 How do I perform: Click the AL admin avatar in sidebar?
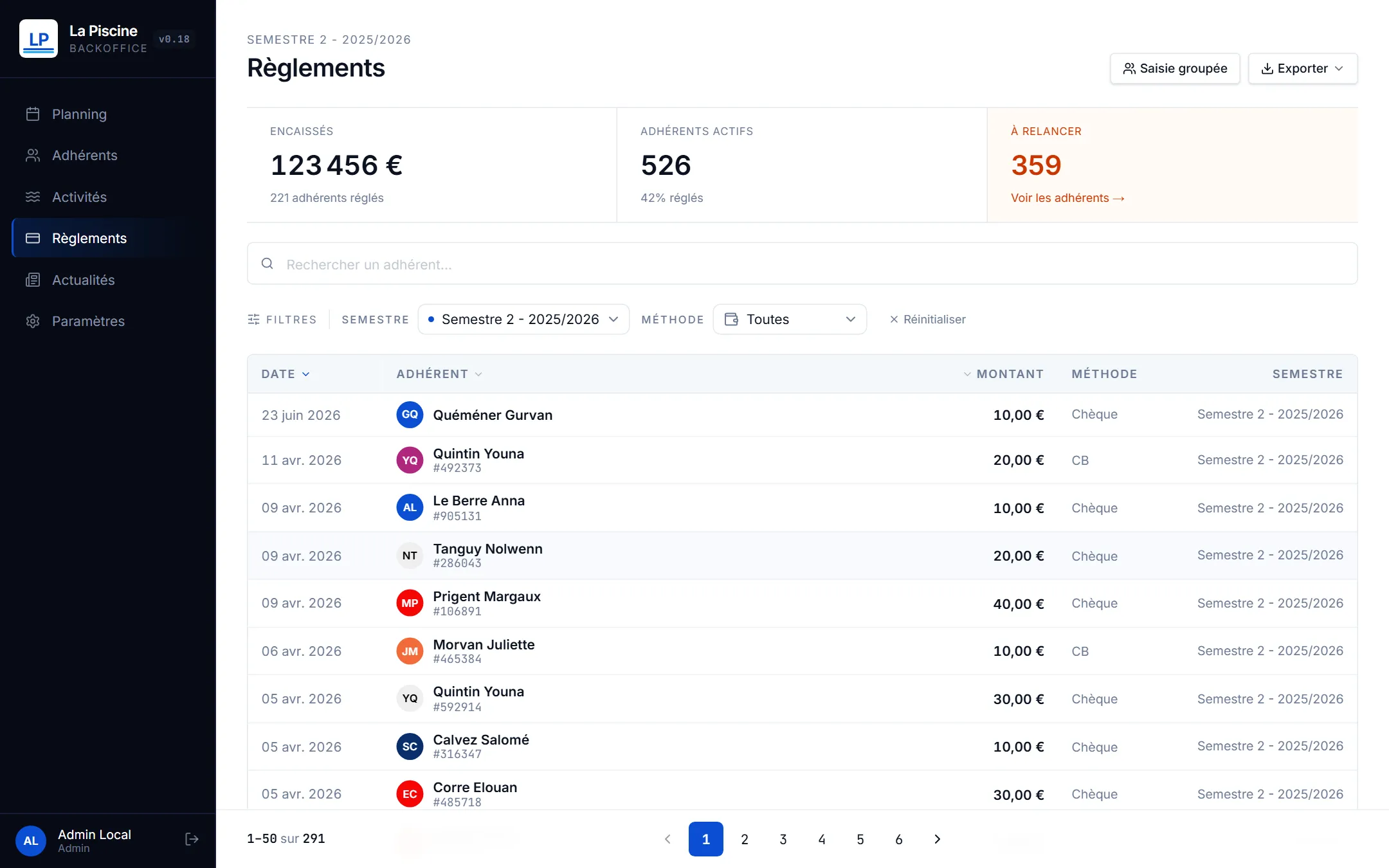click(x=31, y=840)
